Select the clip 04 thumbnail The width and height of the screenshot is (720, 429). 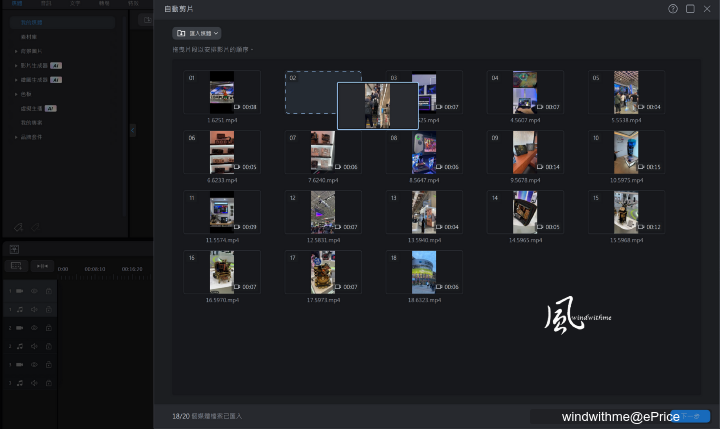525,92
